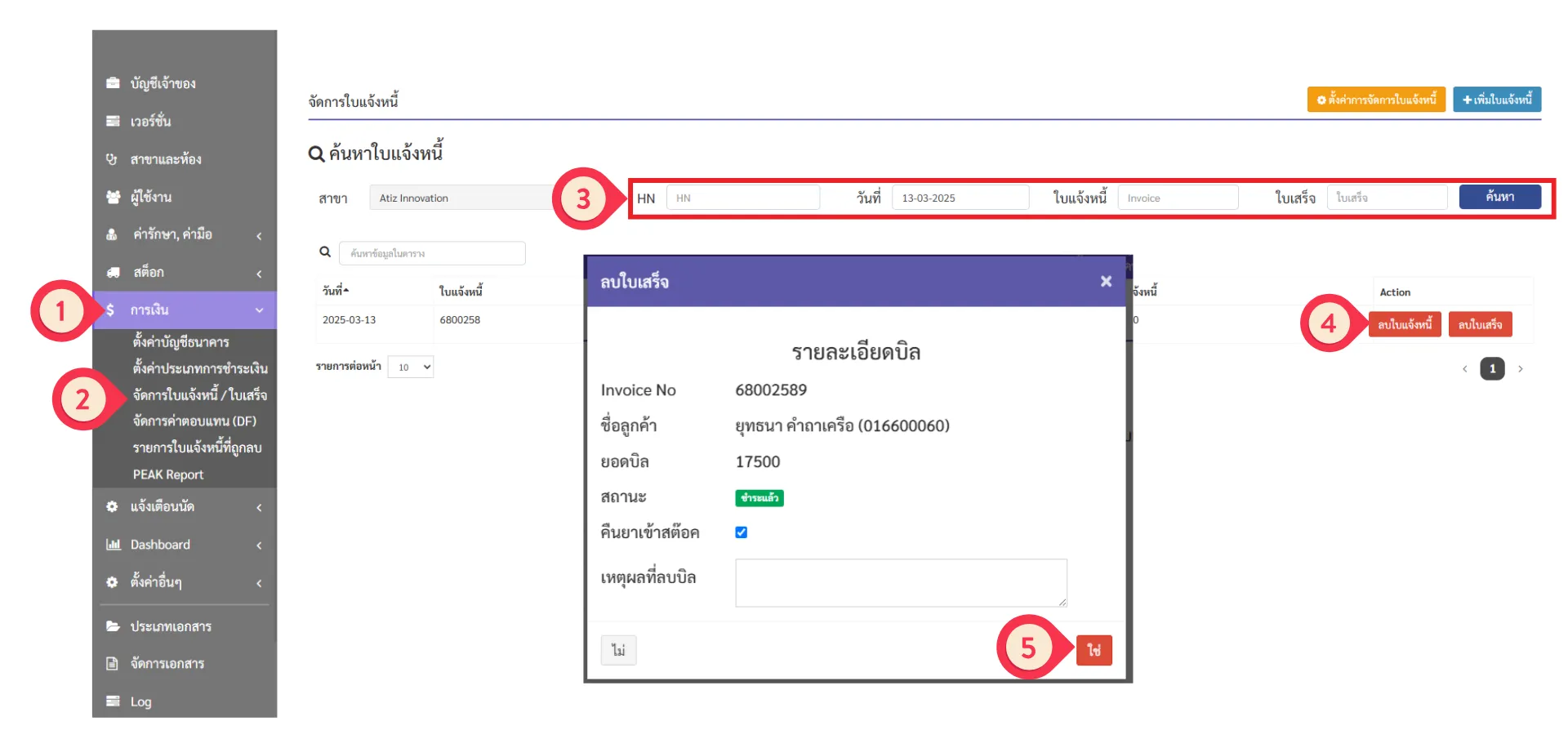
Task: Click the owner account briefcase icon
Action: tap(113, 83)
